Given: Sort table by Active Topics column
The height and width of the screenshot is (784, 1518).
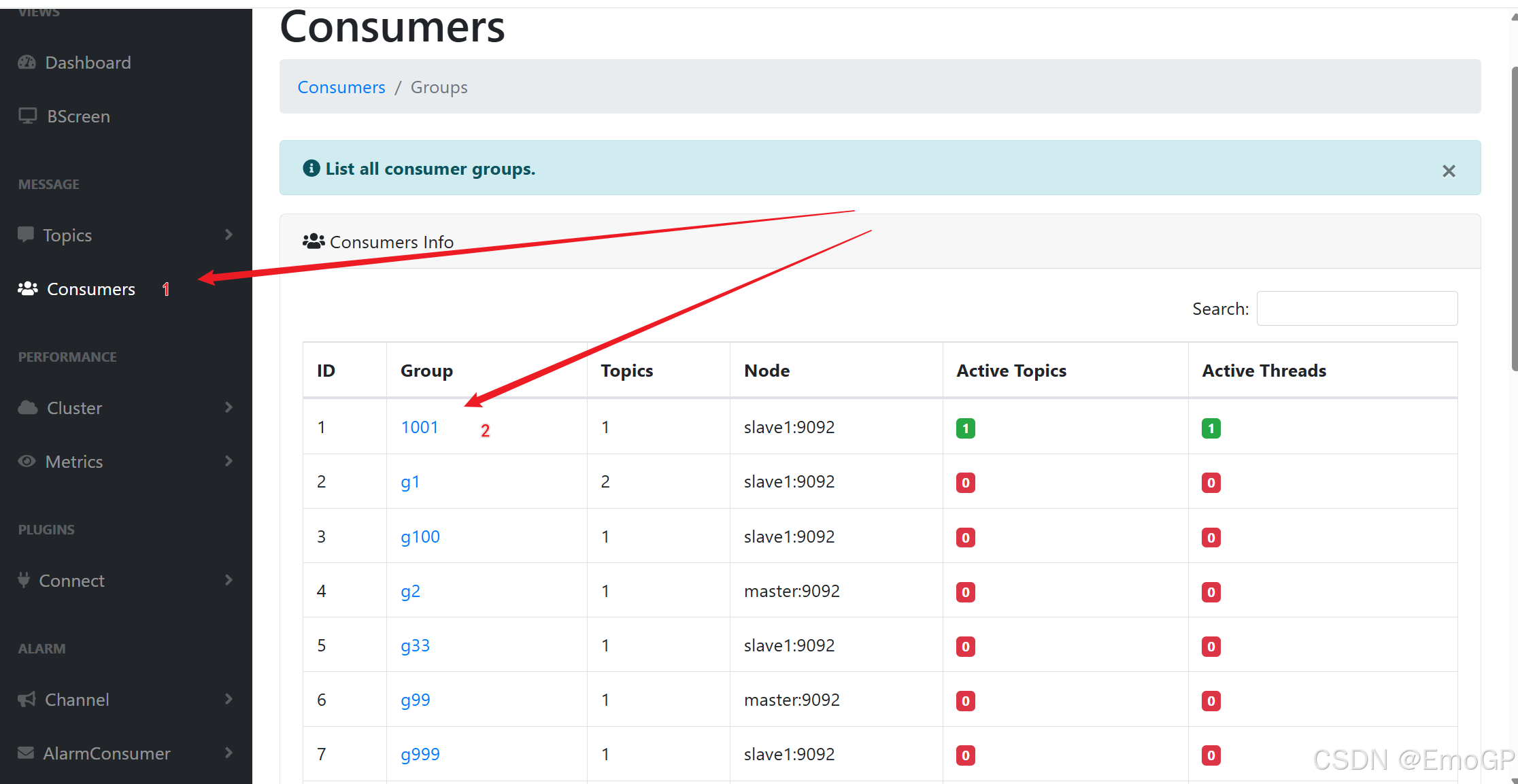Looking at the screenshot, I should (1011, 371).
